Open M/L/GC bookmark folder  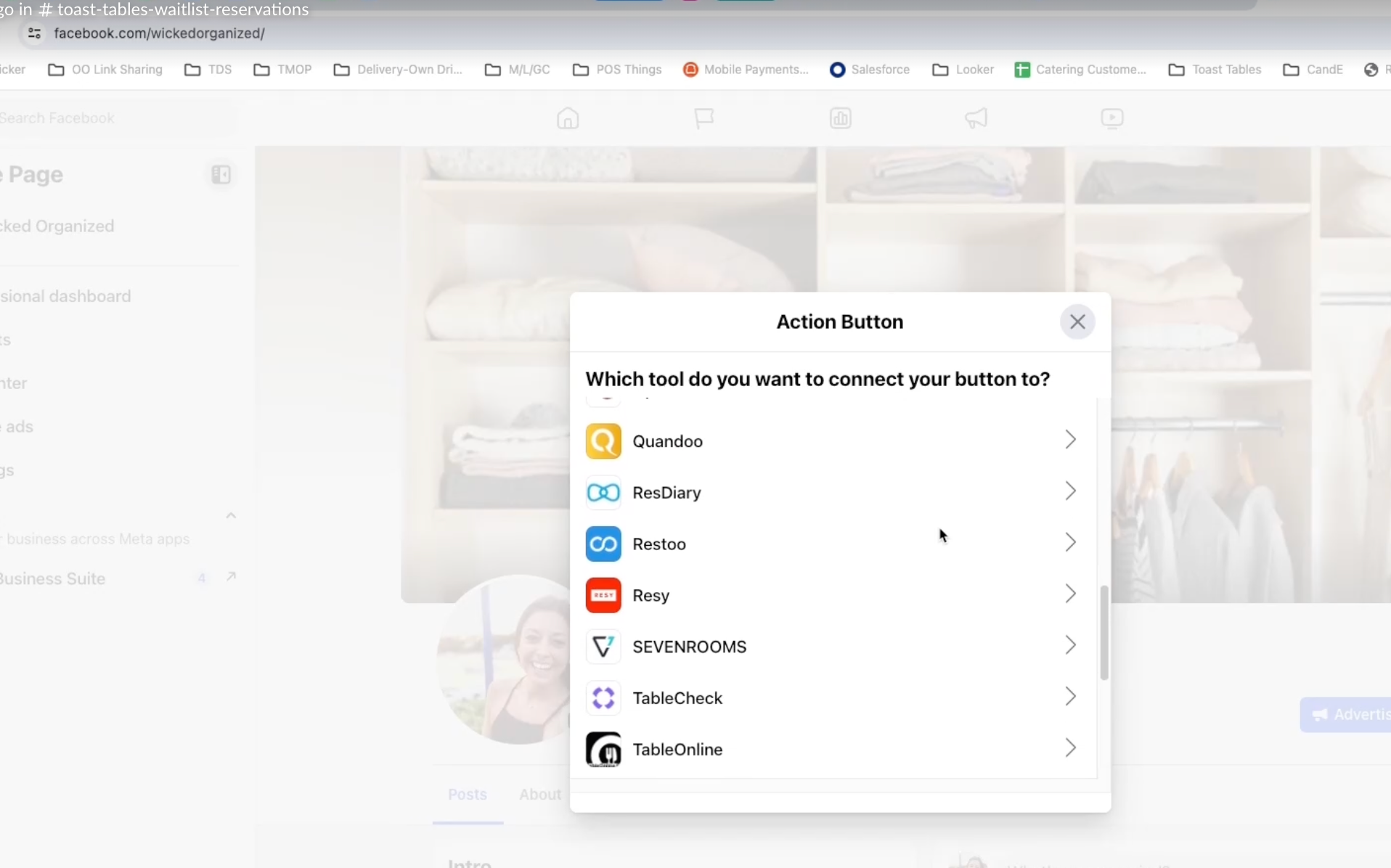tap(518, 70)
